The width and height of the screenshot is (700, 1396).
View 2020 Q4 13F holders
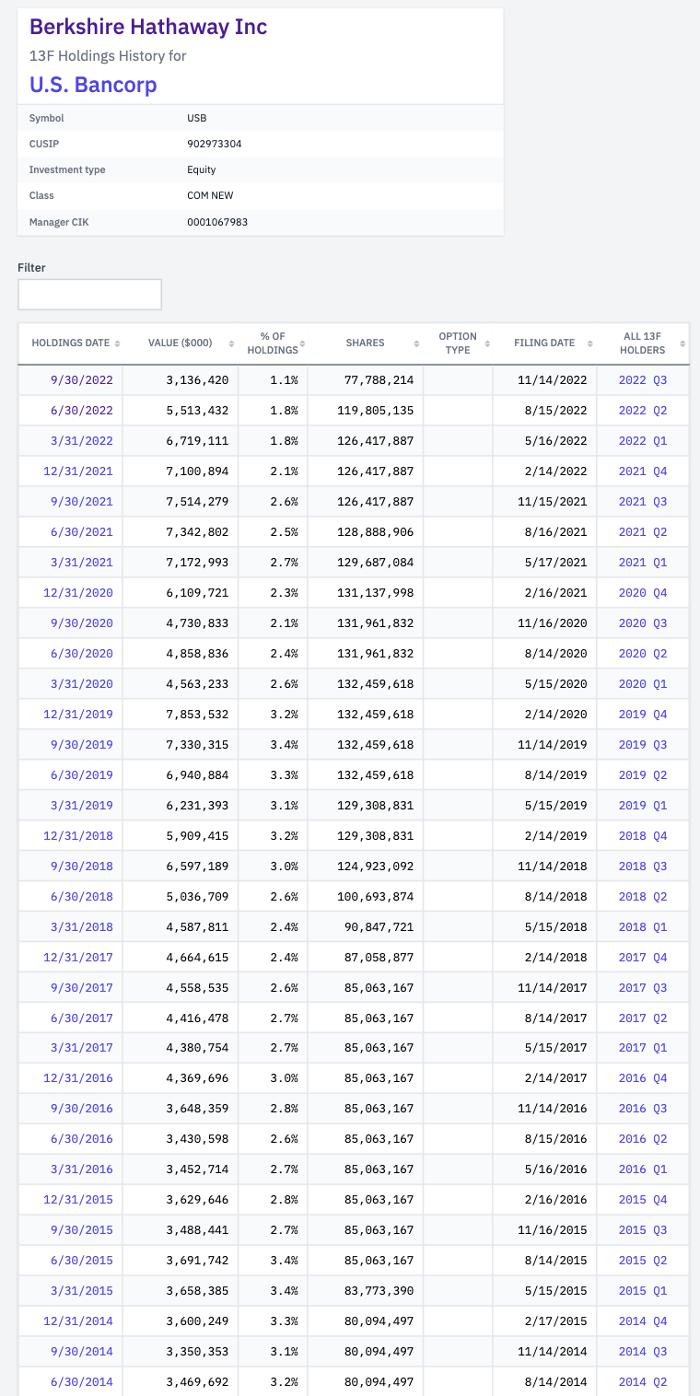coord(642,593)
